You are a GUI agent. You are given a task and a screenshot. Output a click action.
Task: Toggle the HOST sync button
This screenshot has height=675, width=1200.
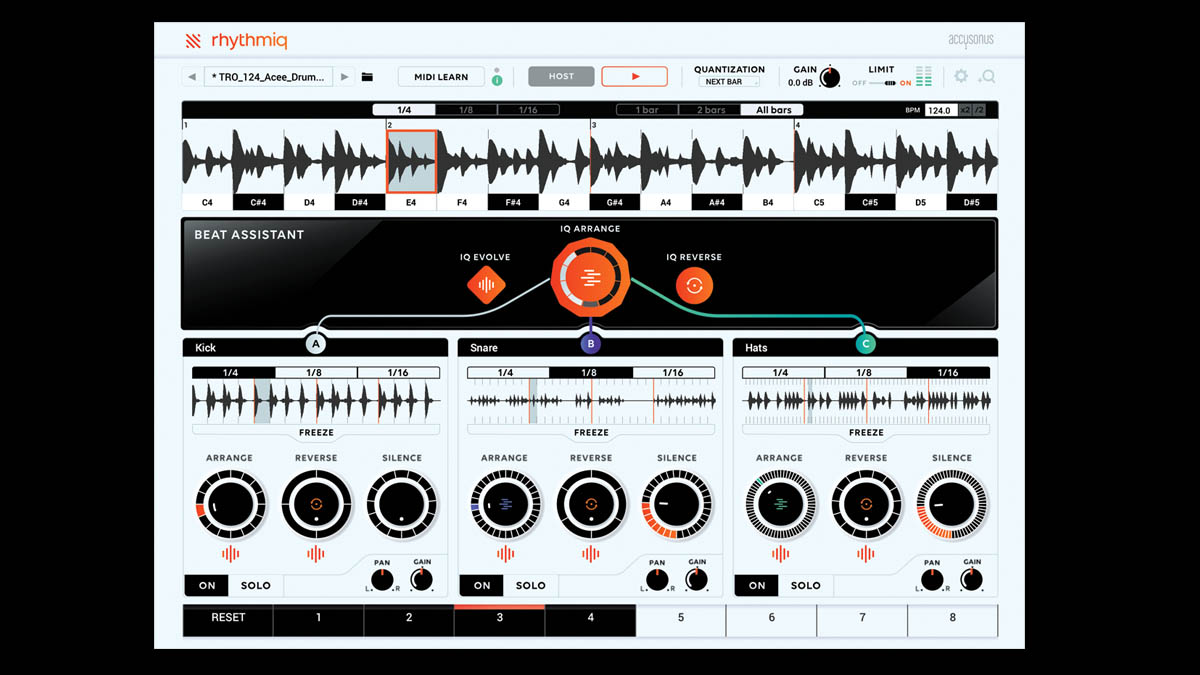coord(561,76)
